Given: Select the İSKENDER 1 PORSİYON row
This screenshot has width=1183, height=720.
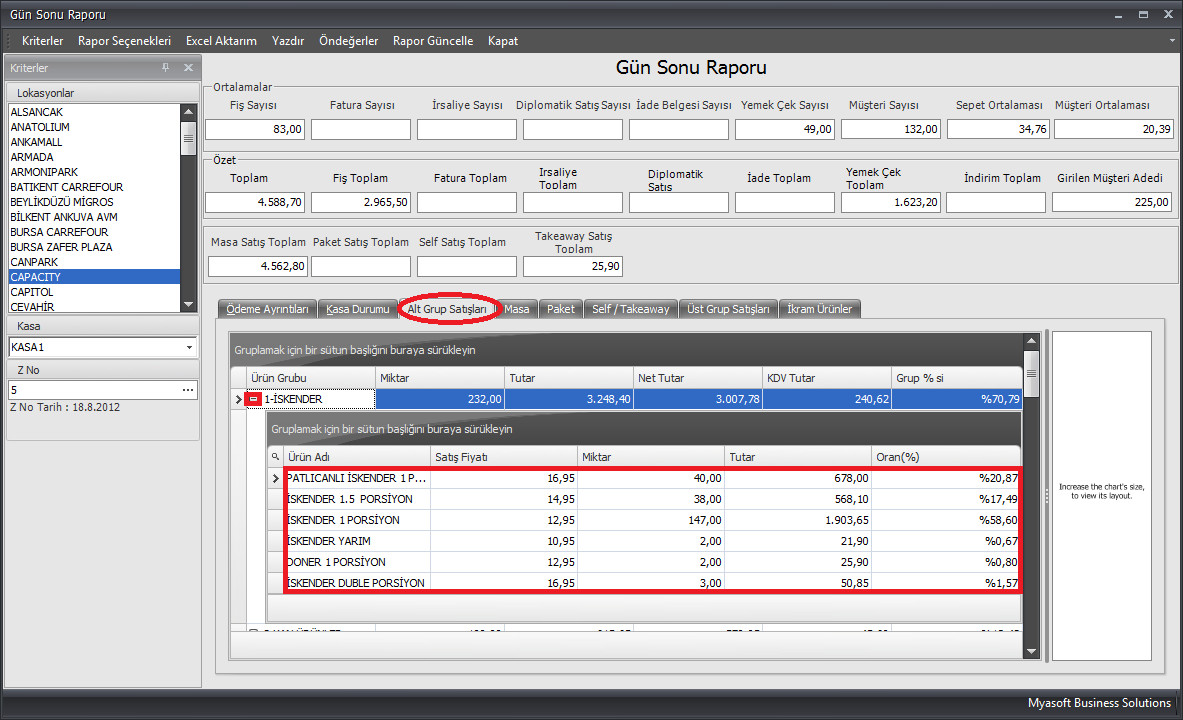Looking at the screenshot, I should [653, 520].
